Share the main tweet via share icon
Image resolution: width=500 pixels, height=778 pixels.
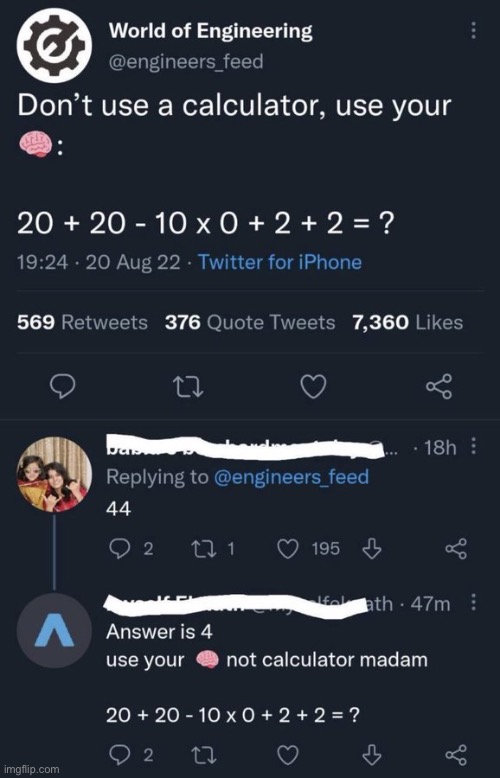point(439,387)
